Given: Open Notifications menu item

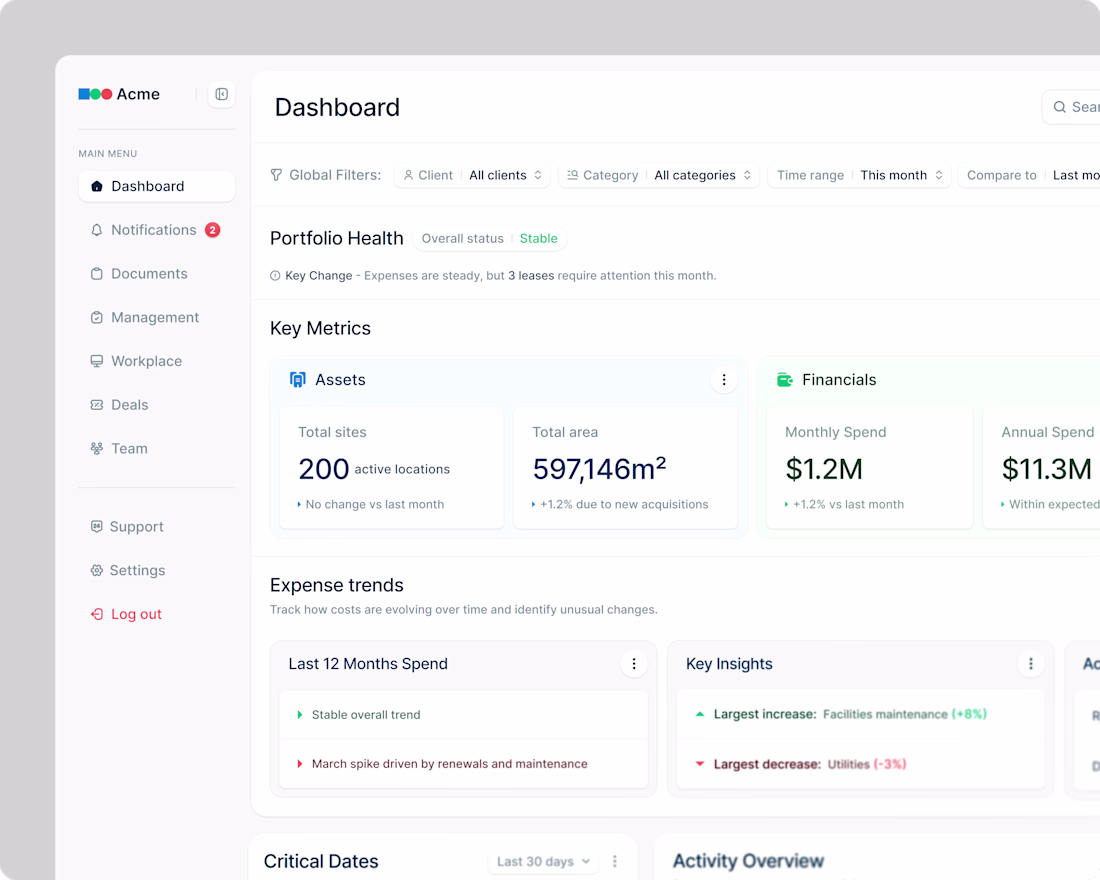Looking at the screenshot, I should point(156,230).
